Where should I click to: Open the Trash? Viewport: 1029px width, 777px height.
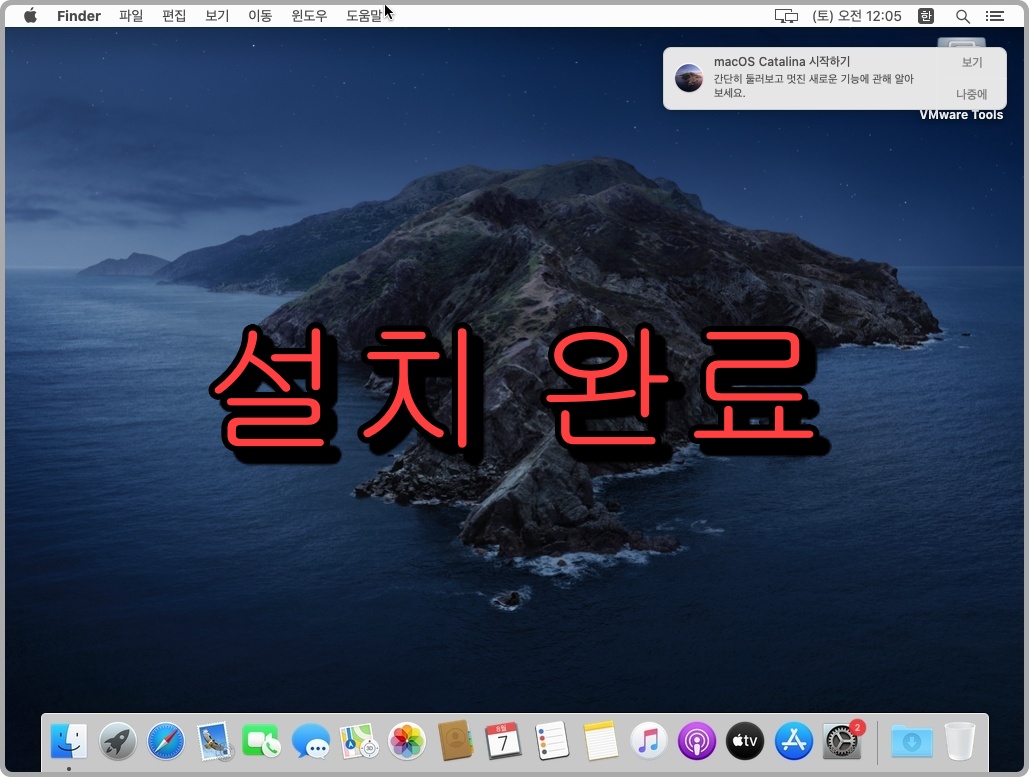(959, 741)
